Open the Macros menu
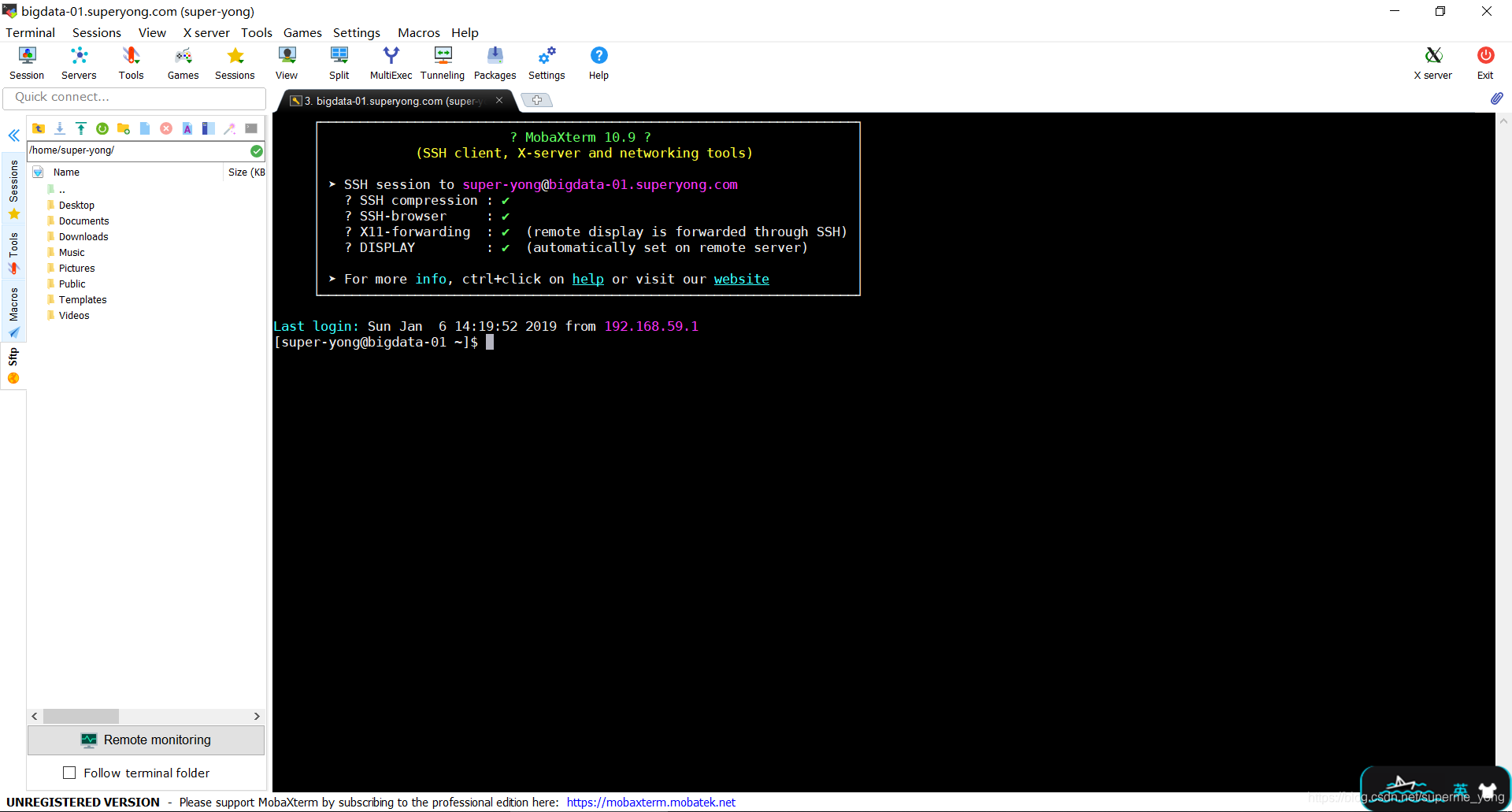1512x812 pixels. (x=419, y=32)
